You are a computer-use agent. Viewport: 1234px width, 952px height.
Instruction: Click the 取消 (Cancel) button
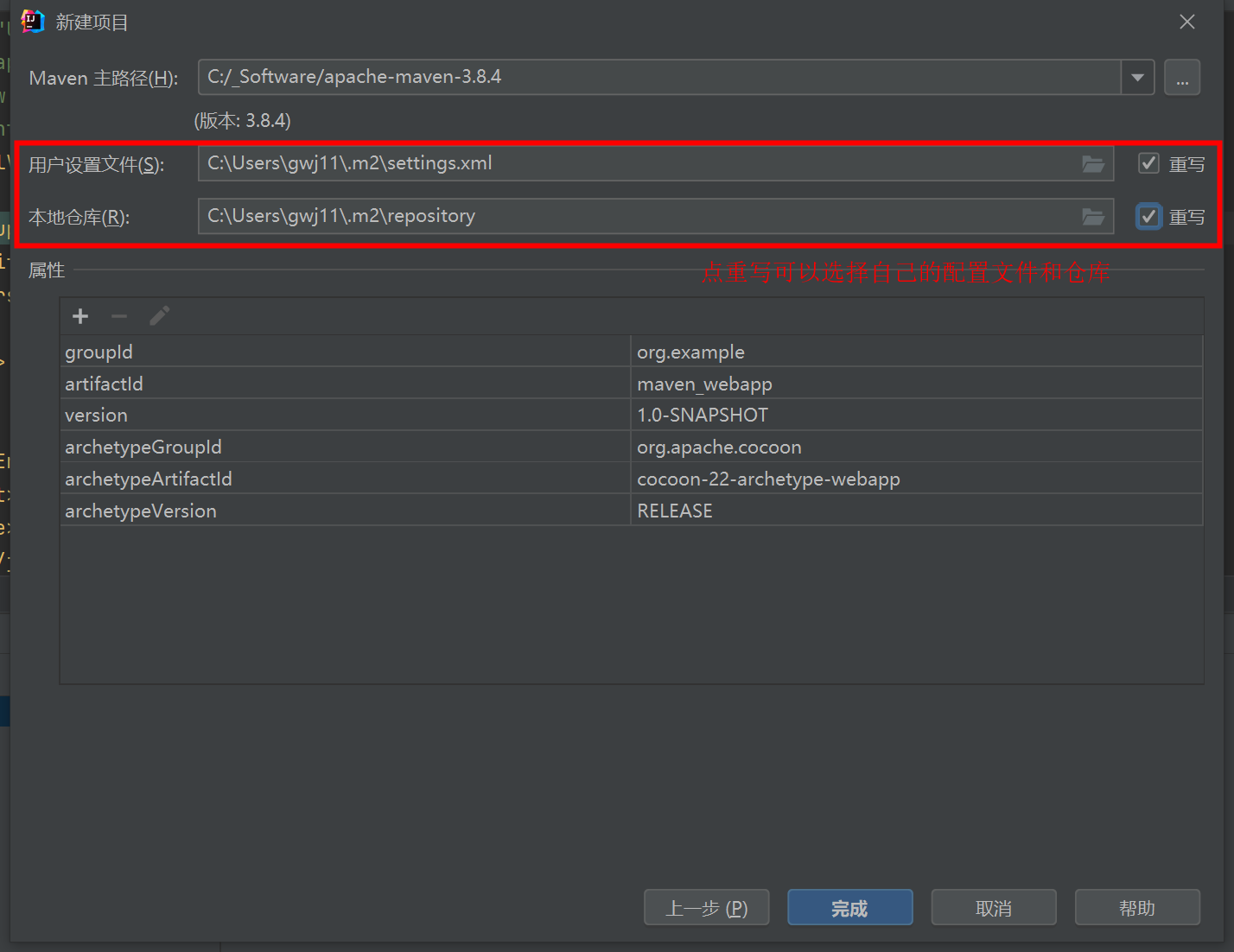click(x=994, y=907)
